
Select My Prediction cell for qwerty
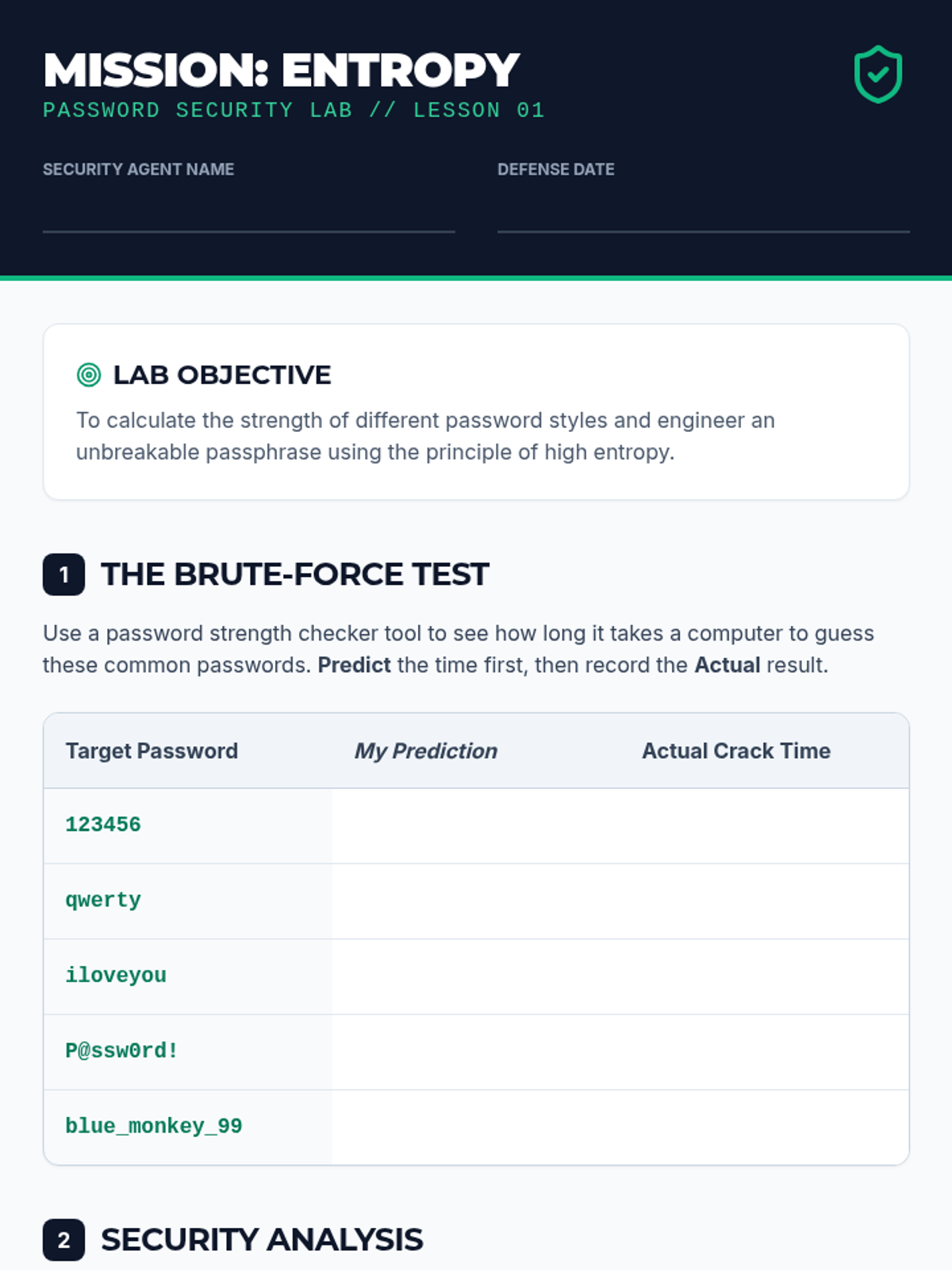coord(476,901)
